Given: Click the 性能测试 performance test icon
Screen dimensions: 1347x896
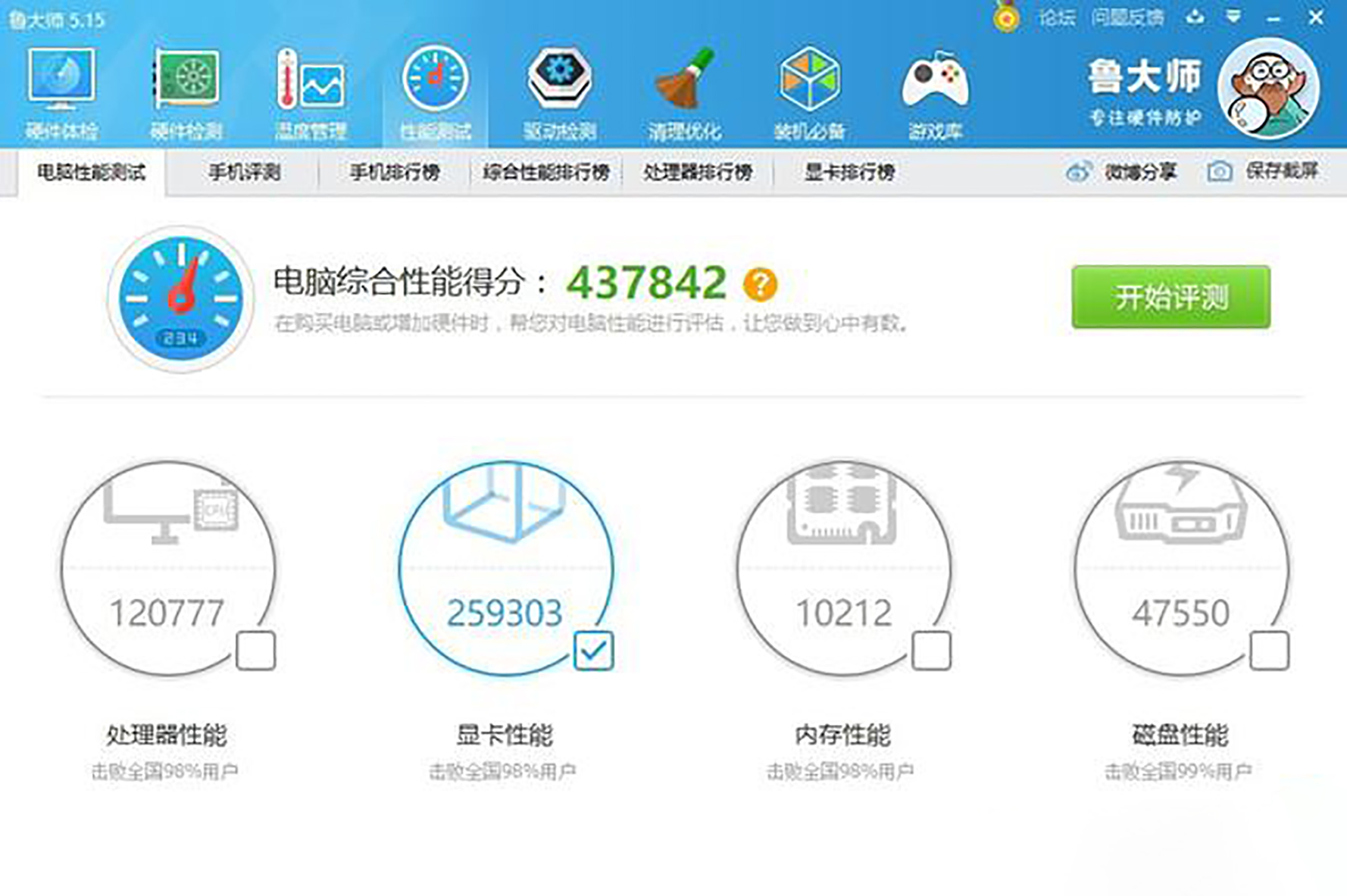Looking at the screenshot, I should (436, 83).
